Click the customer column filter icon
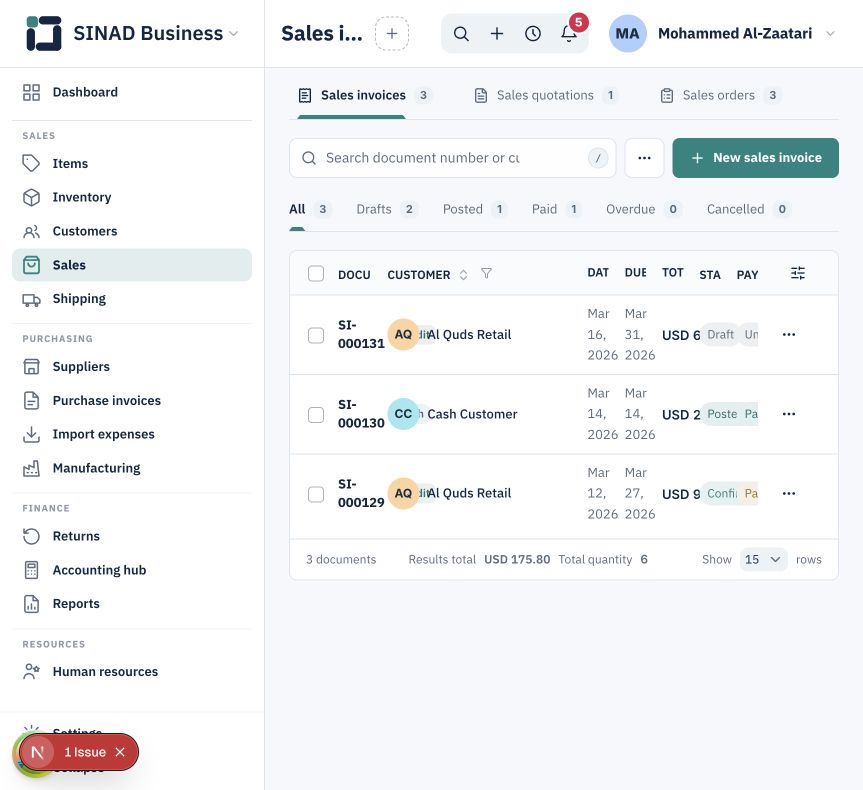 pyautogui.click(x=486, y=274)
